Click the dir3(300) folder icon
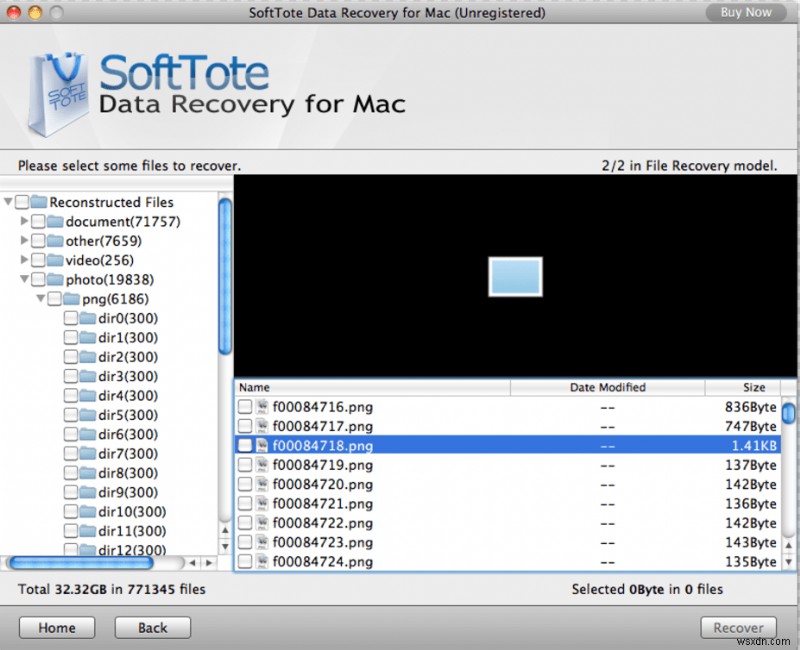This screenshot has width=800, height=650. [88, 377]
